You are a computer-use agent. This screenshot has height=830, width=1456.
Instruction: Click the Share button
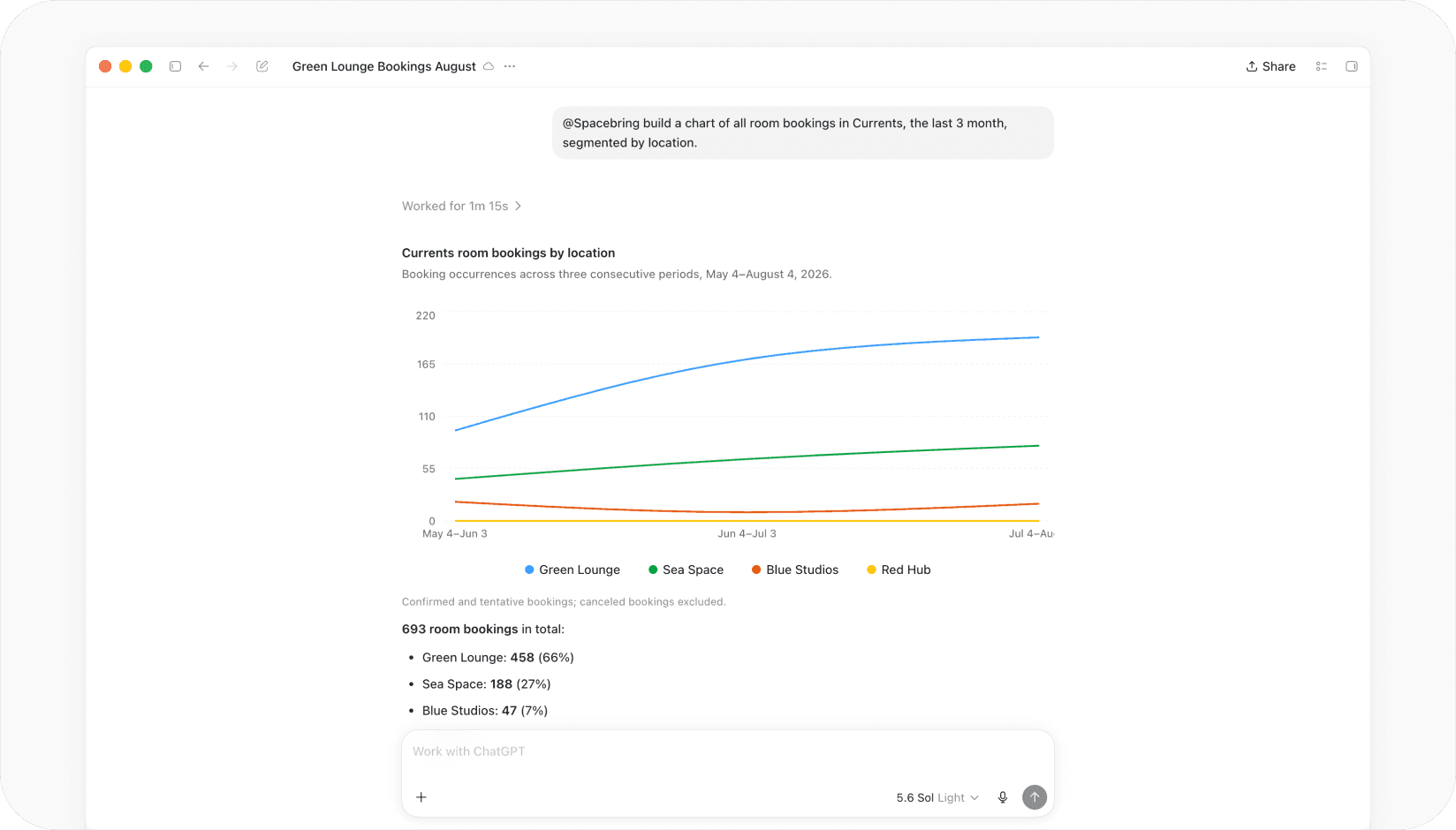tap(1270, 66)
